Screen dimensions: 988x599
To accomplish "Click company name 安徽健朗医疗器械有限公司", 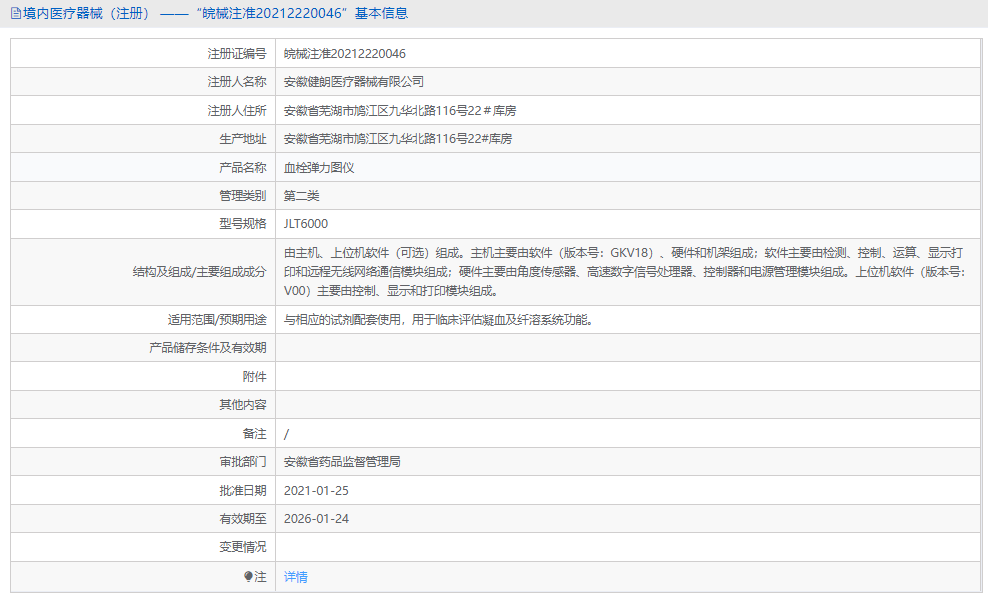I will (353, 82).
